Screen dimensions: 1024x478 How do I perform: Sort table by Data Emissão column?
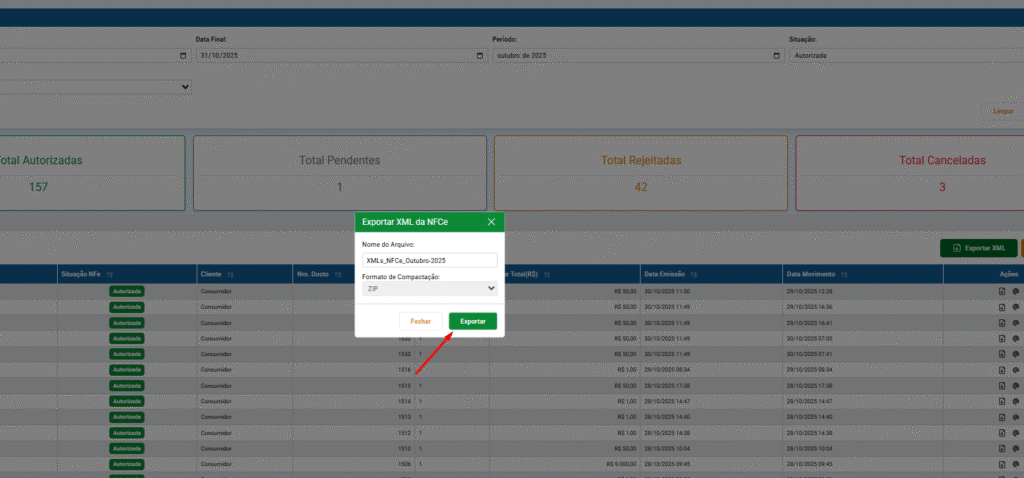[694, 274]
